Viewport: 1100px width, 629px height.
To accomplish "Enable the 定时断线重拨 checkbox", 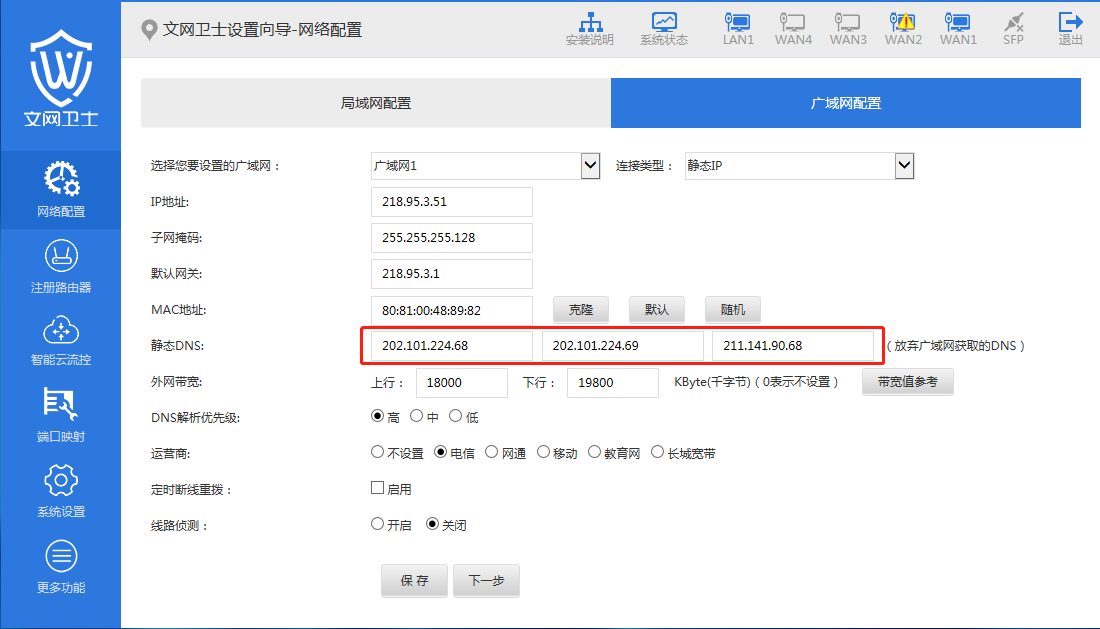I will (378, 489).
